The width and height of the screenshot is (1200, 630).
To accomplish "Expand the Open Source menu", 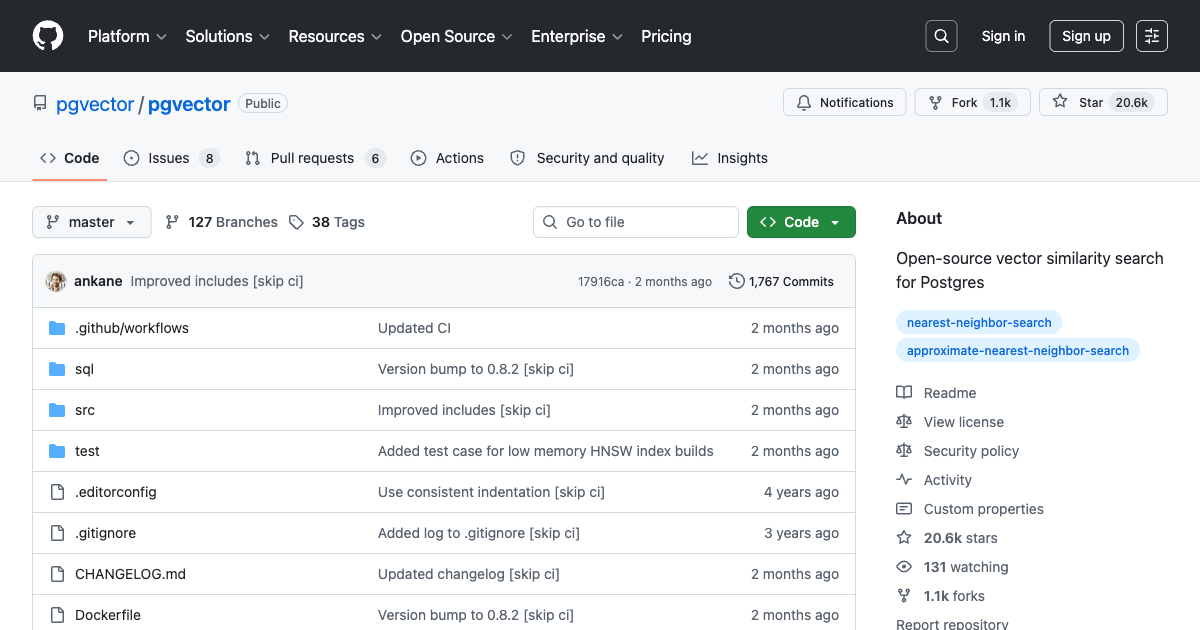I will (x=457, y=36).
